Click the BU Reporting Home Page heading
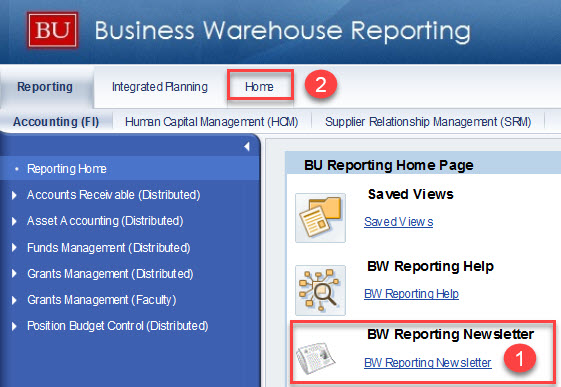Image resolution: width=561 pixels, height=387 pixels. tap(389, 165)
